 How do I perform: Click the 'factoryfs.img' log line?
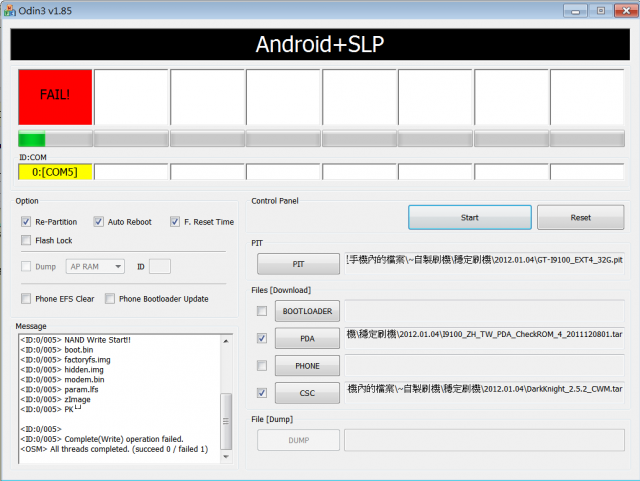point(65,360)
